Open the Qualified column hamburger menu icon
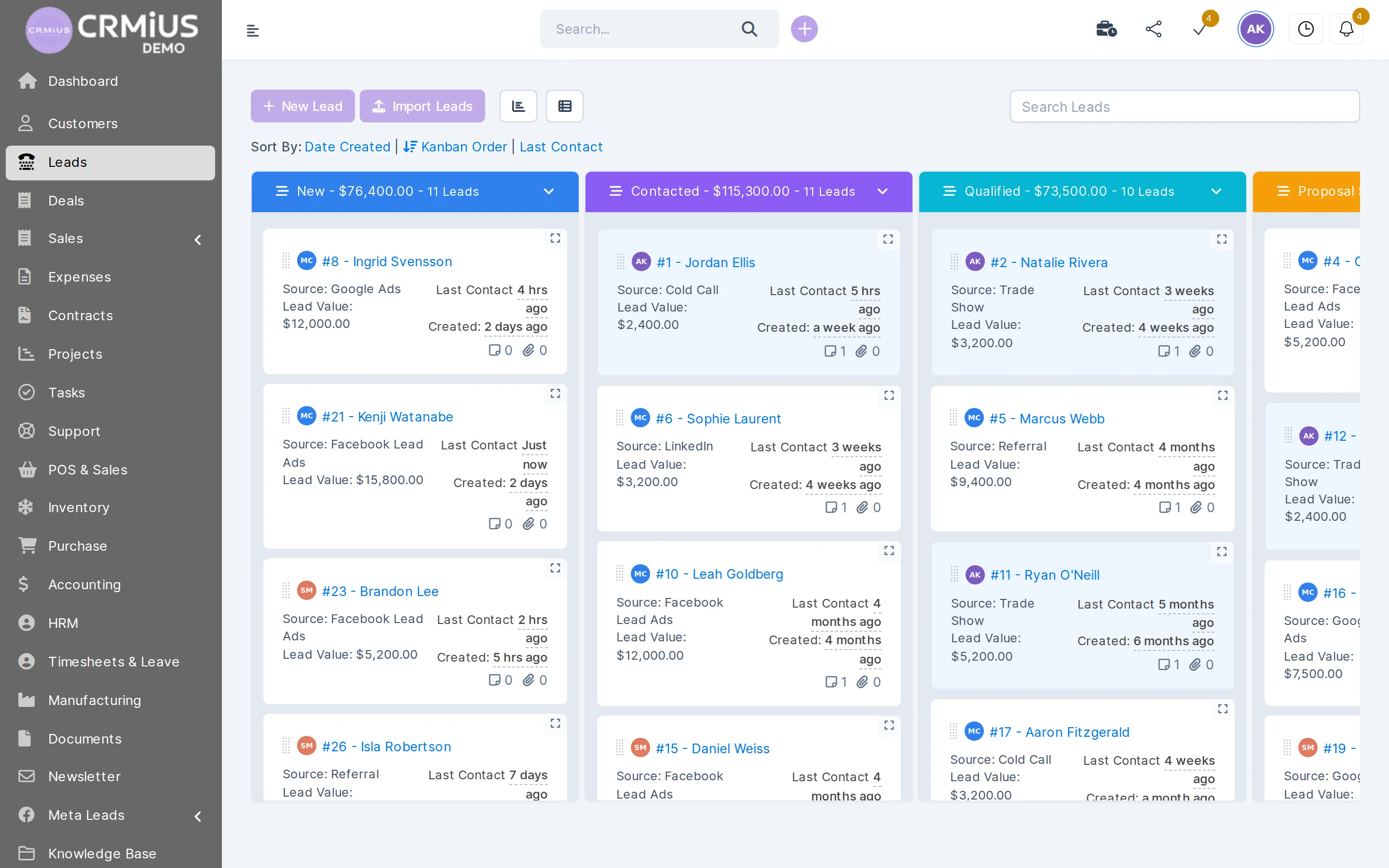Screen dimensions: 1389x868 949,191
